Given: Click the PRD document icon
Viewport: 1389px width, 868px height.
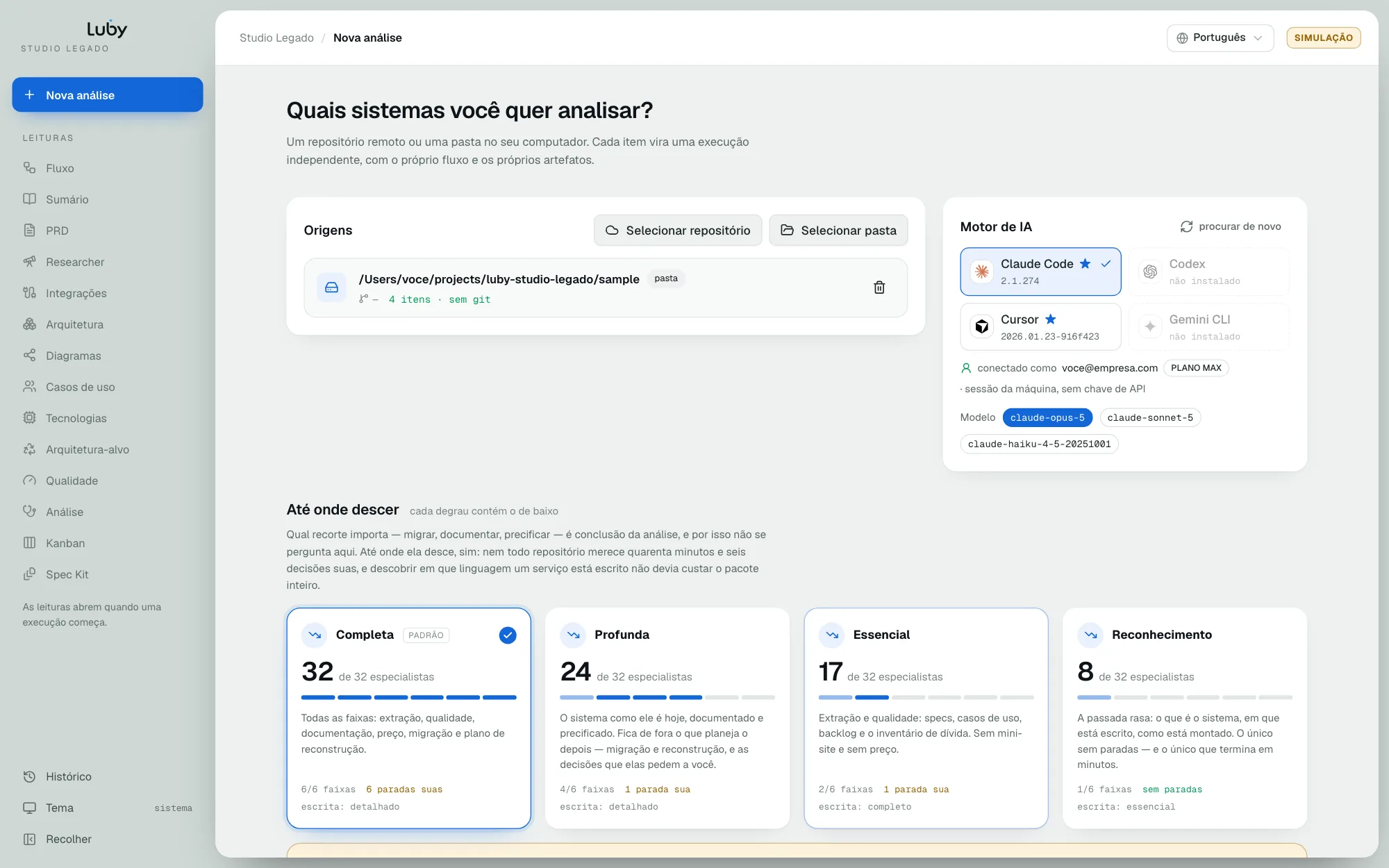Looking at the screenshot, I should pyautogui.click(x=29, y=231).
